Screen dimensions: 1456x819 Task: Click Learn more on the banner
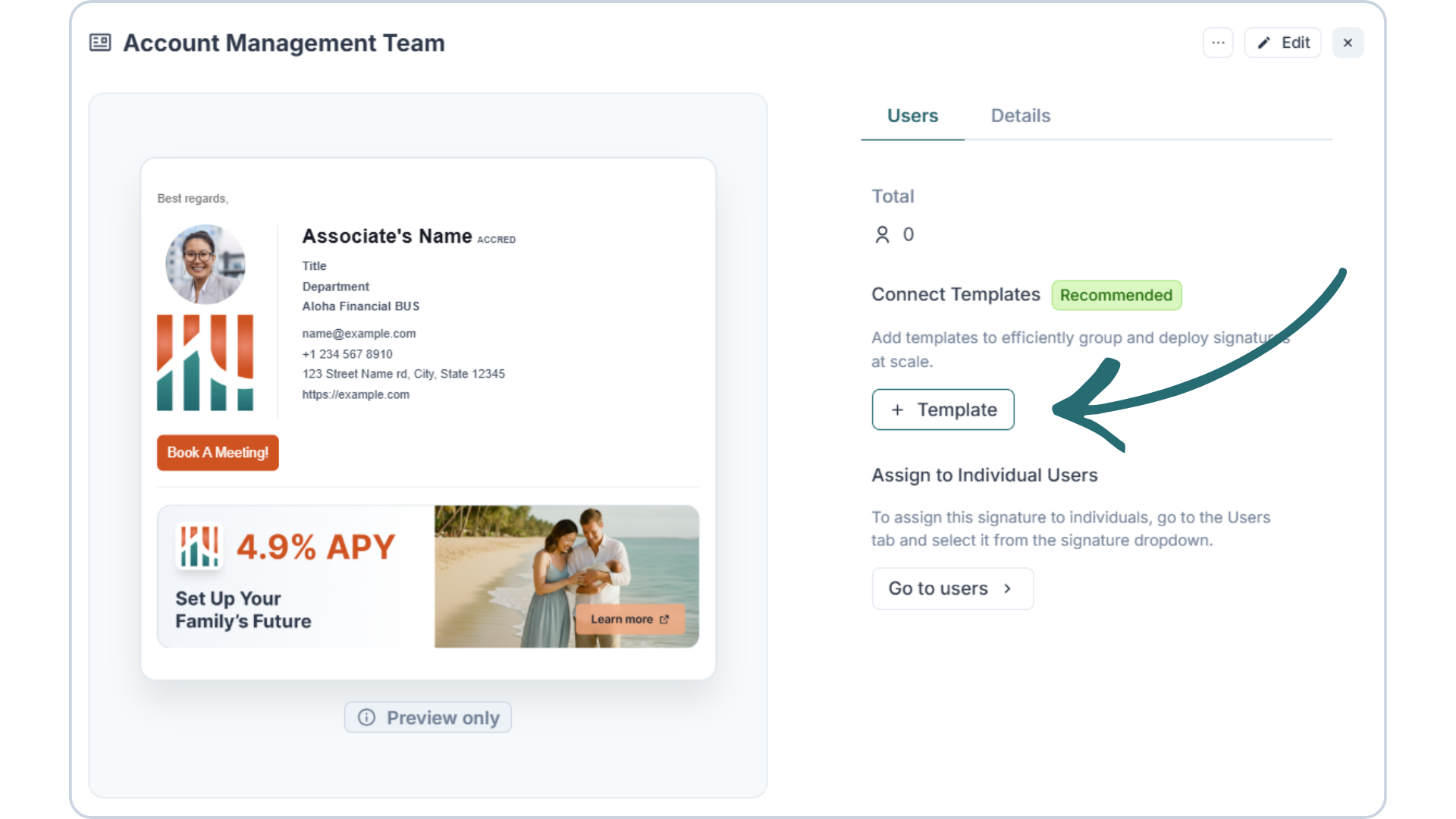pos(629,620)
